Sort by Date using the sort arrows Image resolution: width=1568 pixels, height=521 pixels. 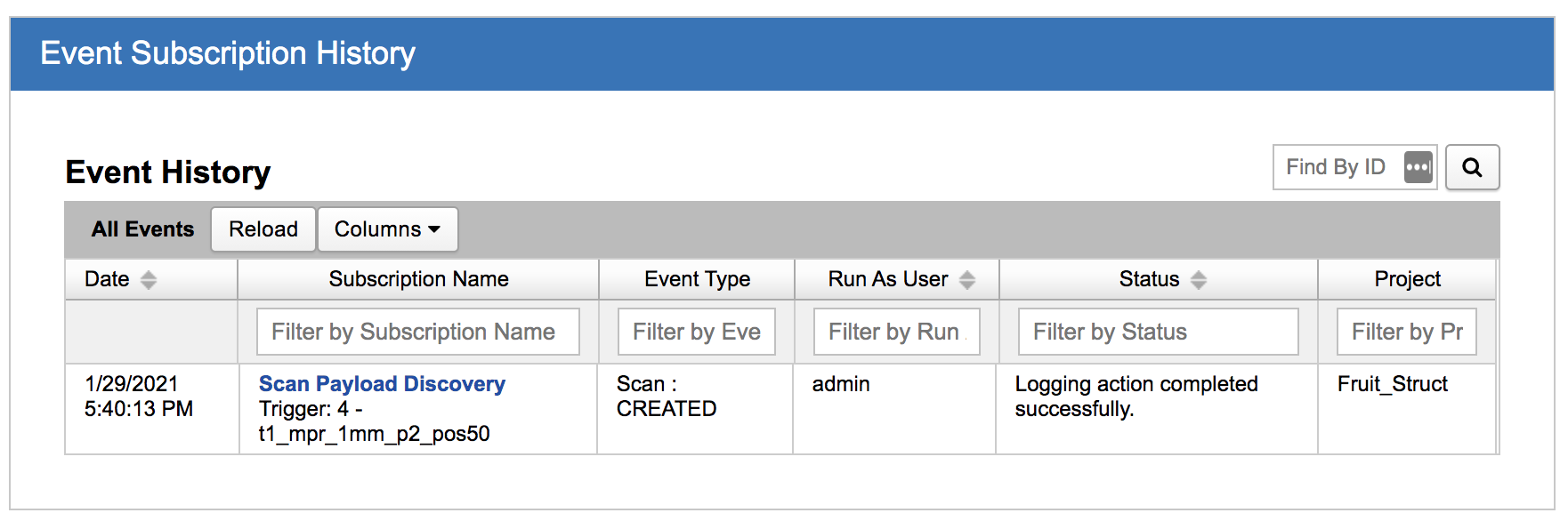(149, 280)
